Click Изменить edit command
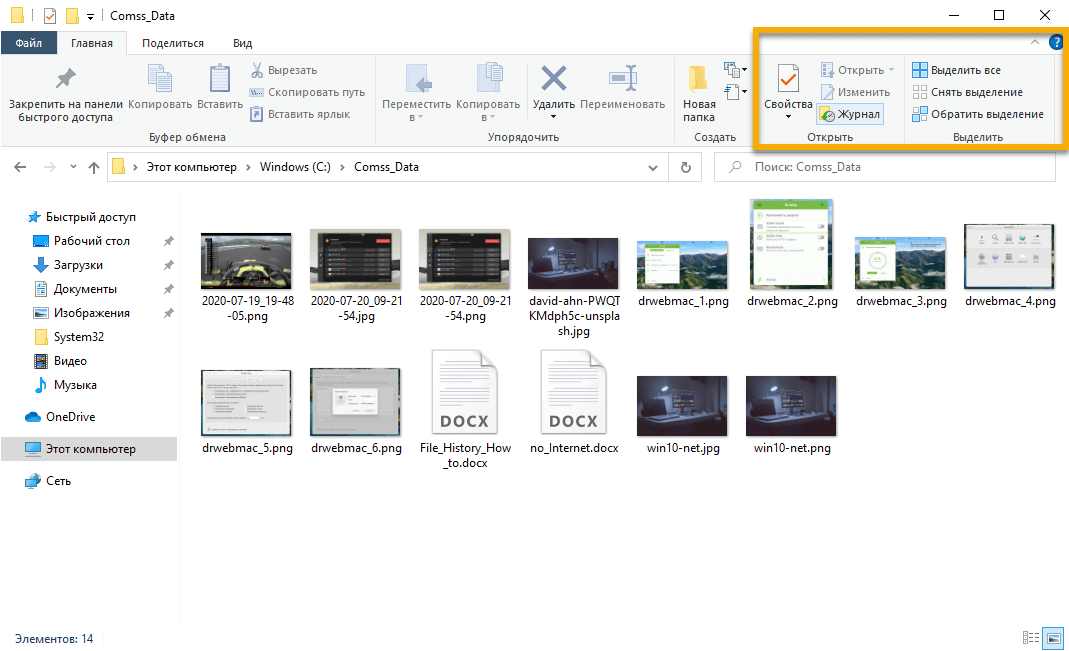Screen dimensions: 1069x651 pos(856,92)
